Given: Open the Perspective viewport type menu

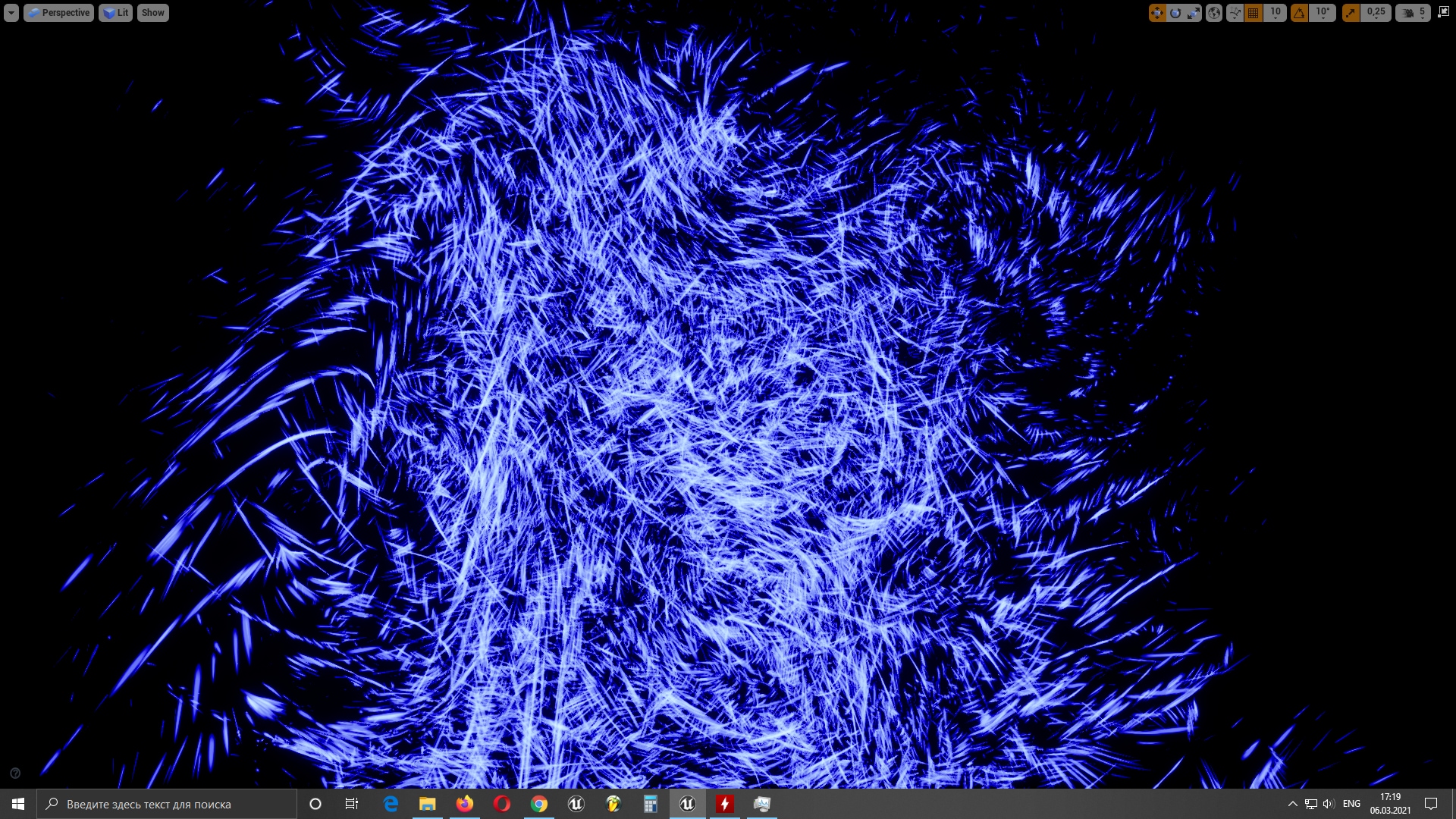Looking at the screenshot, I should click(59, 13).
